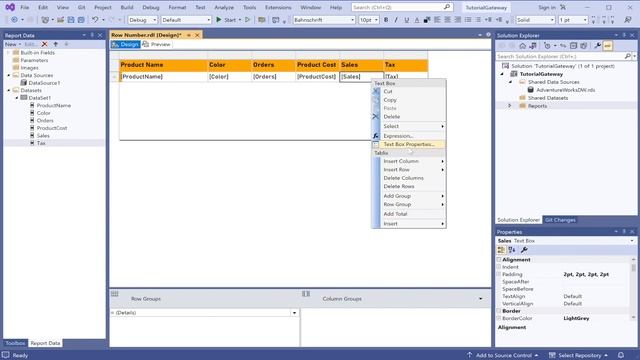Collapse the Border category in Properties
640x360 pixels.
tap(499, 311)
